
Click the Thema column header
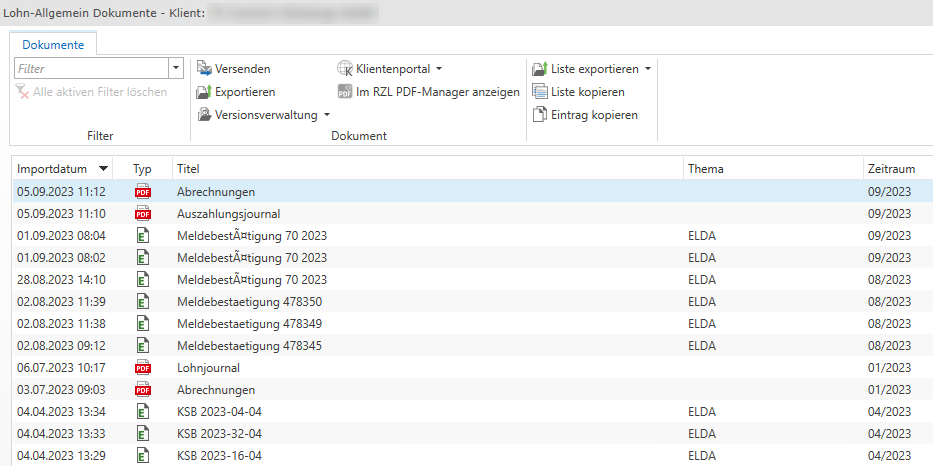click(x=705, y=169)
